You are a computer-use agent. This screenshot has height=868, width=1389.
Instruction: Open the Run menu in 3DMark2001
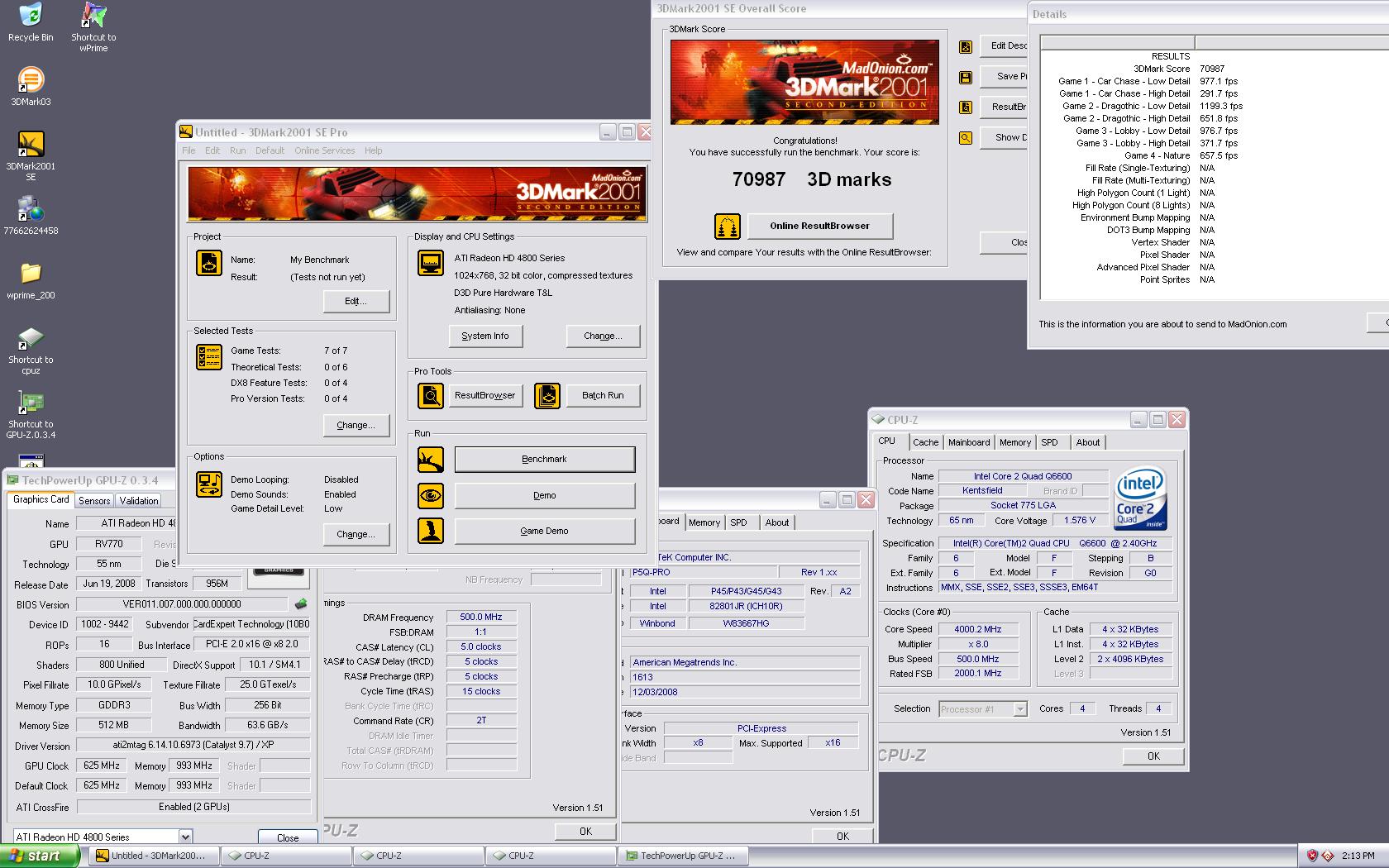[237, 150]
